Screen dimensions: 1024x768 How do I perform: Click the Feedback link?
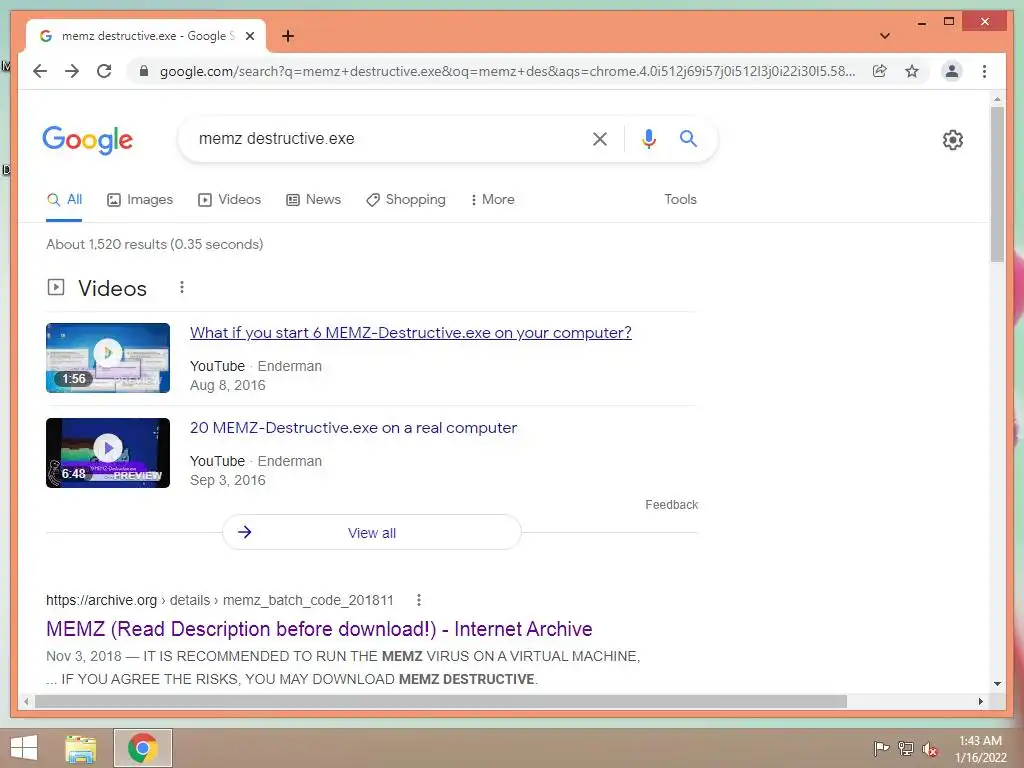(x=671, y=505)
